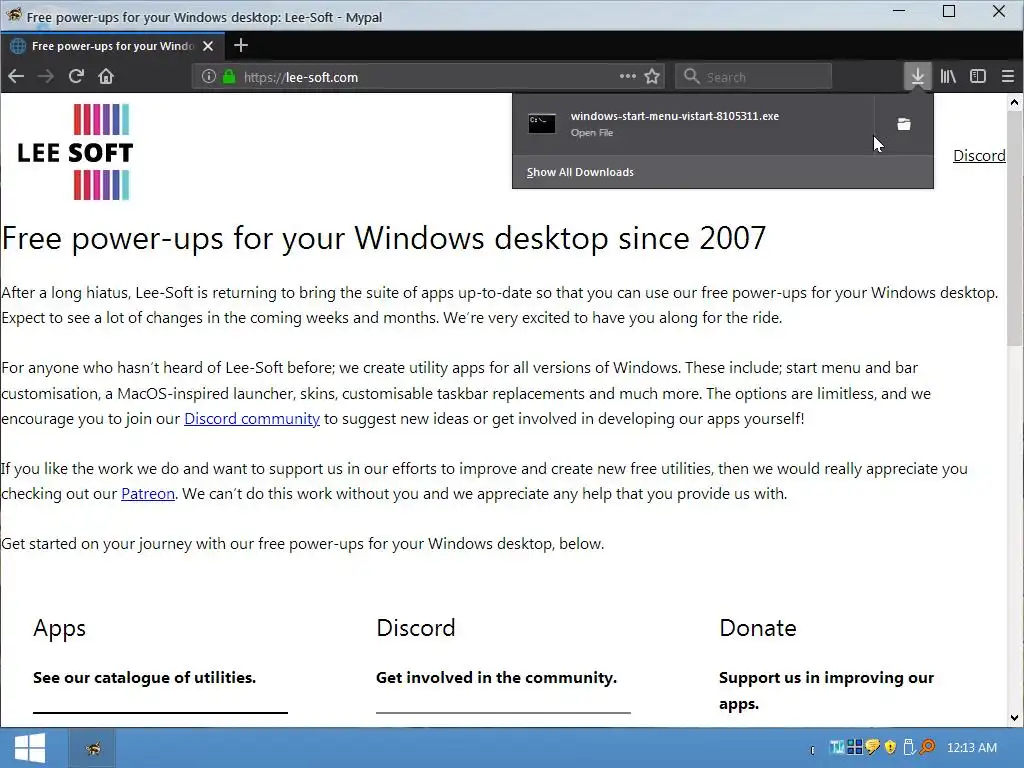
Task: Click the TU tray icon
Action: [837, 747]
